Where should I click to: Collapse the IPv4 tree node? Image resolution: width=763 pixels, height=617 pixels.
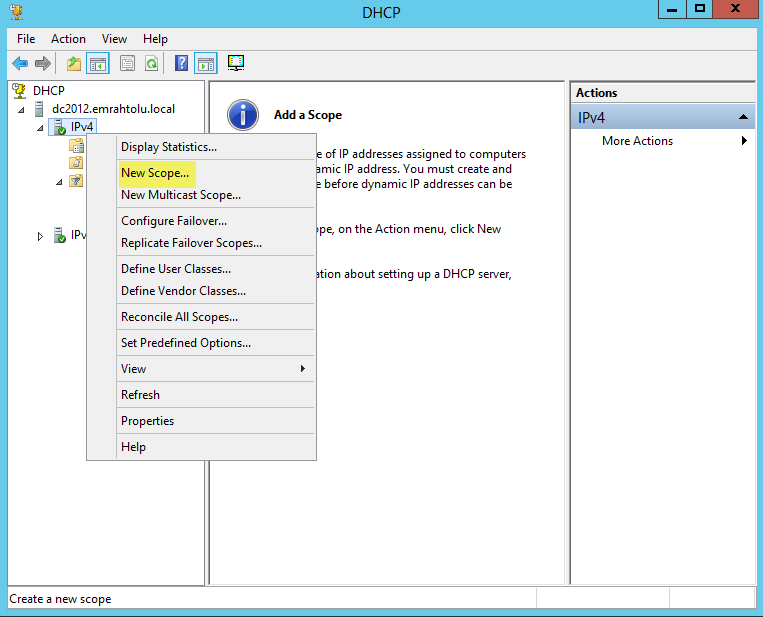[40, 128]
